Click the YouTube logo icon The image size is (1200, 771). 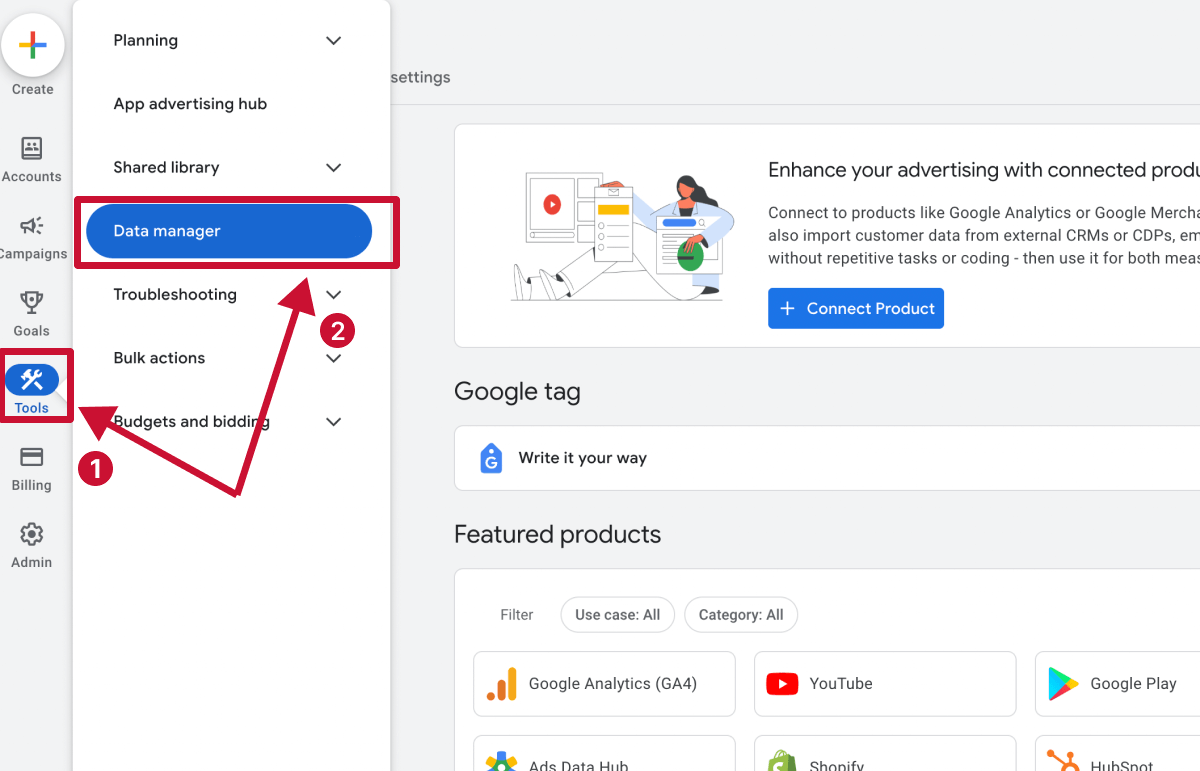coord(782,684)
